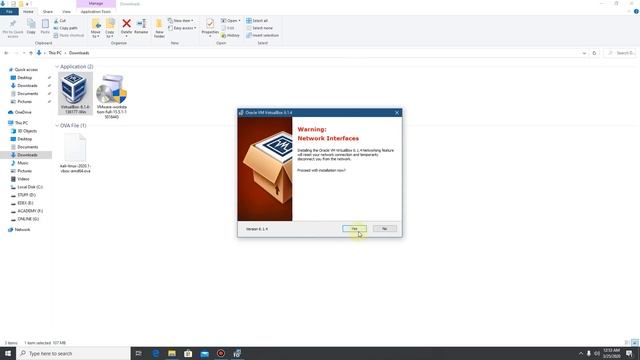Open the New item dropdown

[x=181, y=20]
